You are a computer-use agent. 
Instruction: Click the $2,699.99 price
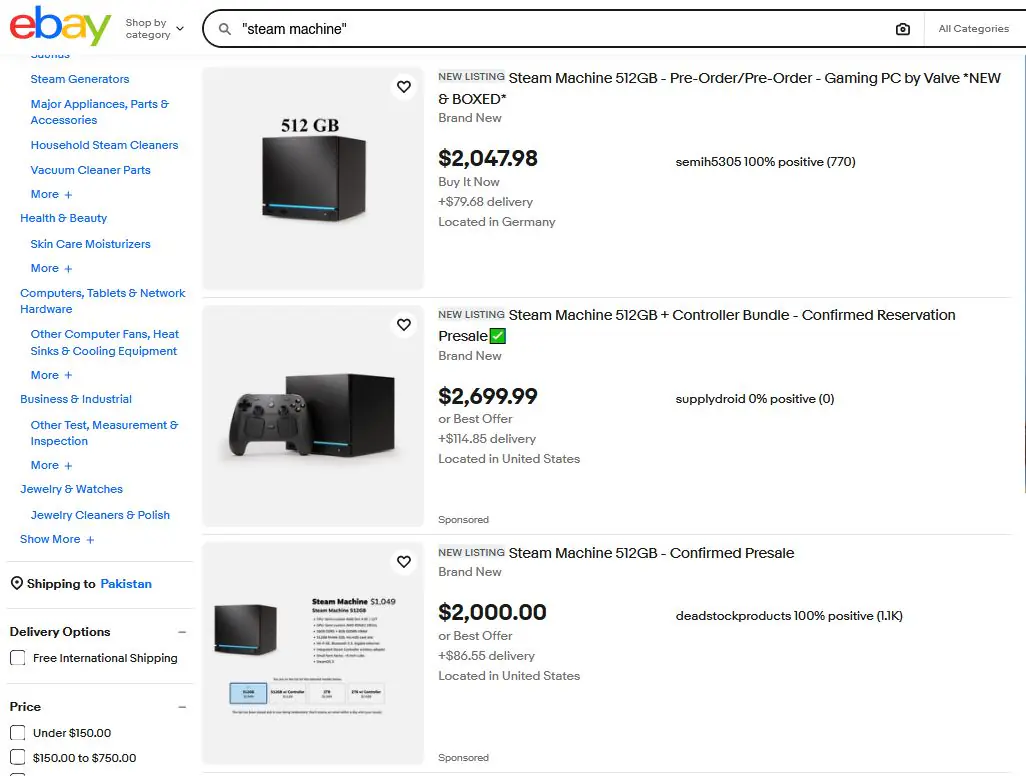[x=487, y=396]
